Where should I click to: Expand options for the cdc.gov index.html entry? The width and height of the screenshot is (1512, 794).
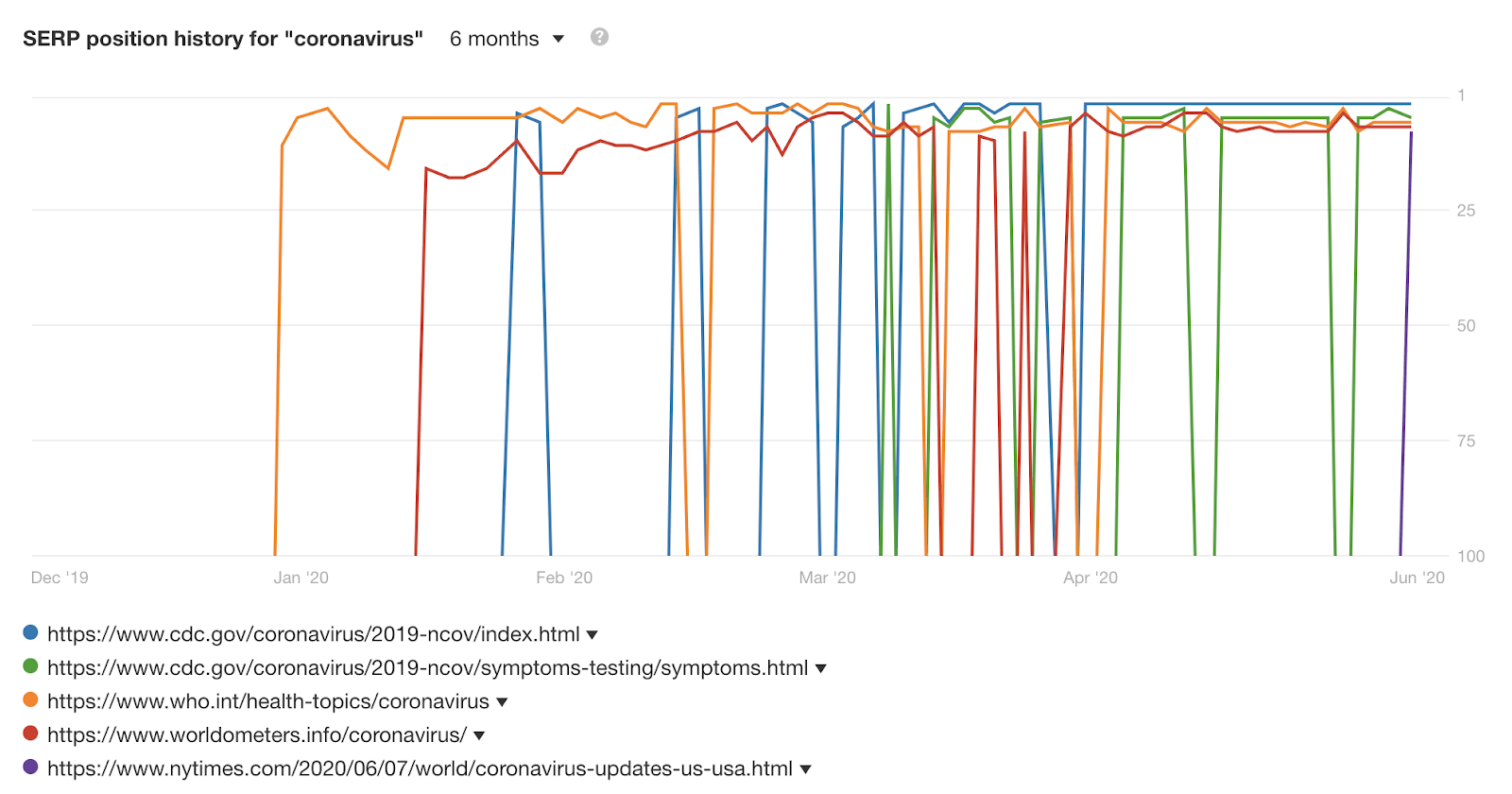tap(593, 634)
